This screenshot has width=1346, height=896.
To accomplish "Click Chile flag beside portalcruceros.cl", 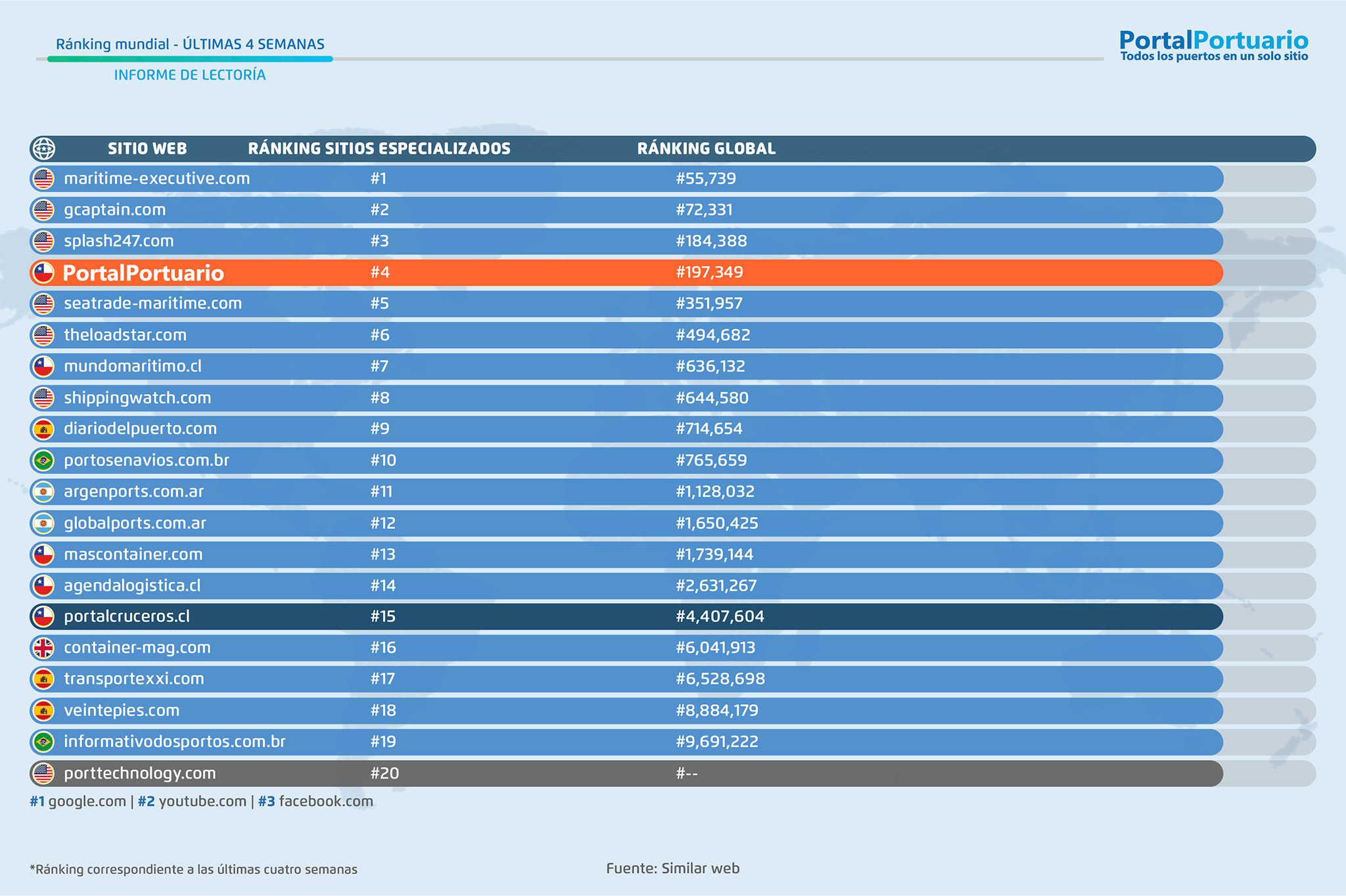I will click(x=43, y=616).
